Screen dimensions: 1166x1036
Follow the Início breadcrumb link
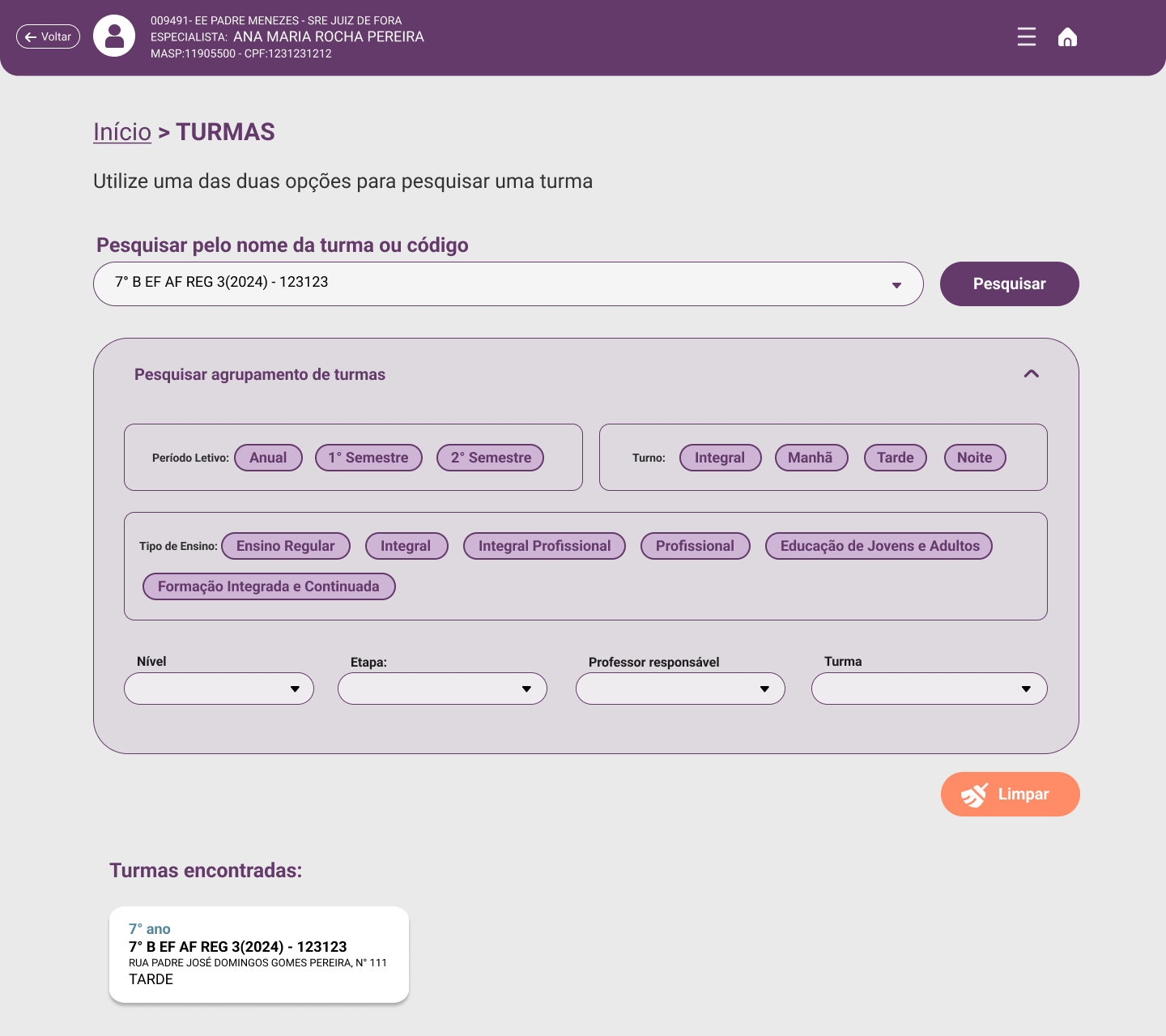[x=122, y=132]
